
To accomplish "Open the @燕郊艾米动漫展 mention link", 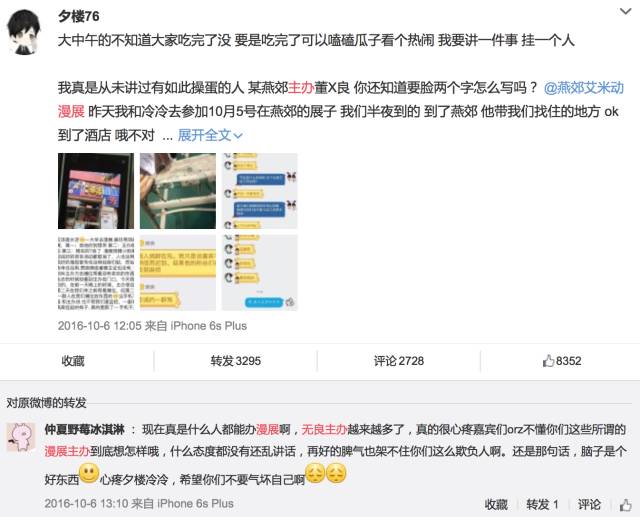I will coord(584,88).
